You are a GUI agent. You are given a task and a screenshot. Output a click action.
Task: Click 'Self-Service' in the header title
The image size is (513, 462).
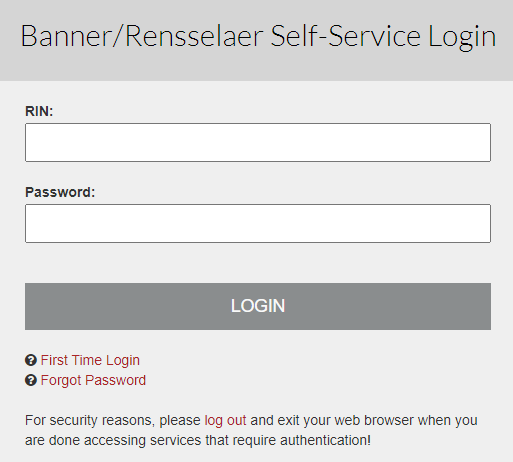pyautogui.click(x=346, y=36)
